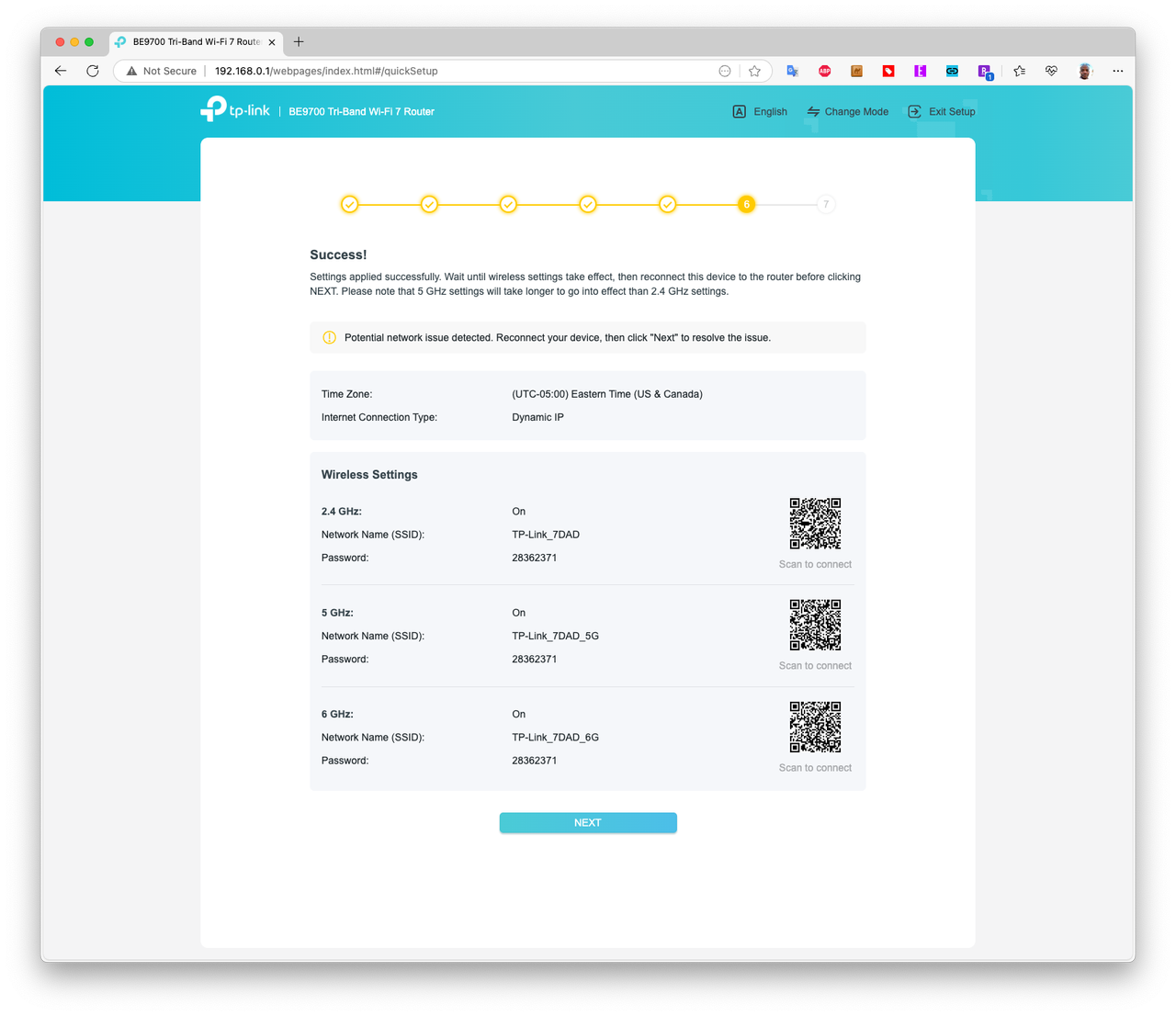Screen dimensions: 1176x1016
Task: Click the NEXT button
Action: pos(588,823)
